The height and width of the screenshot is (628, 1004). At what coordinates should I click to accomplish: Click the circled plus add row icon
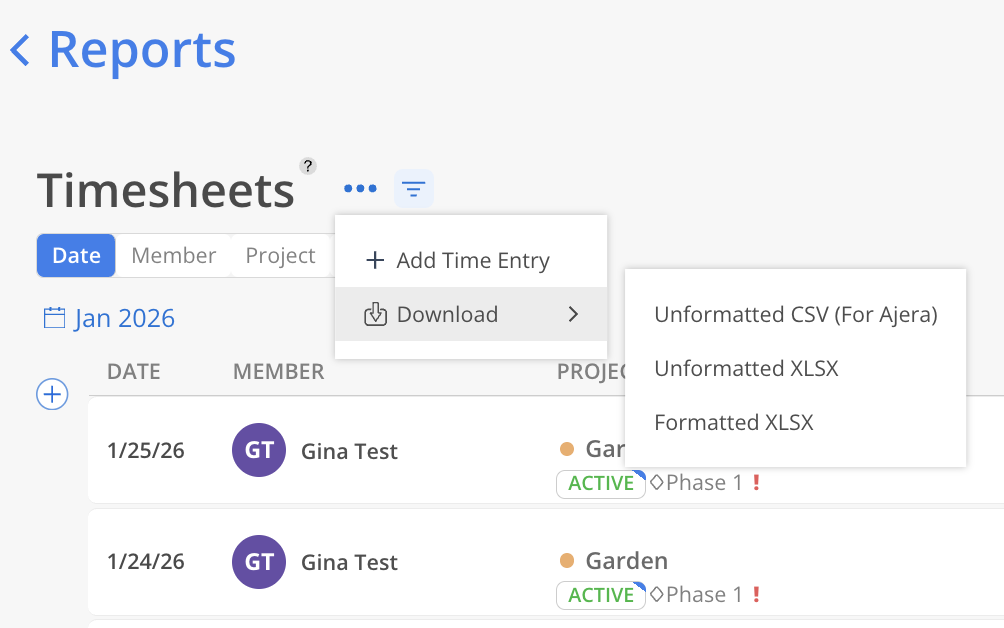pyautogui.click(x=52, y=394)
